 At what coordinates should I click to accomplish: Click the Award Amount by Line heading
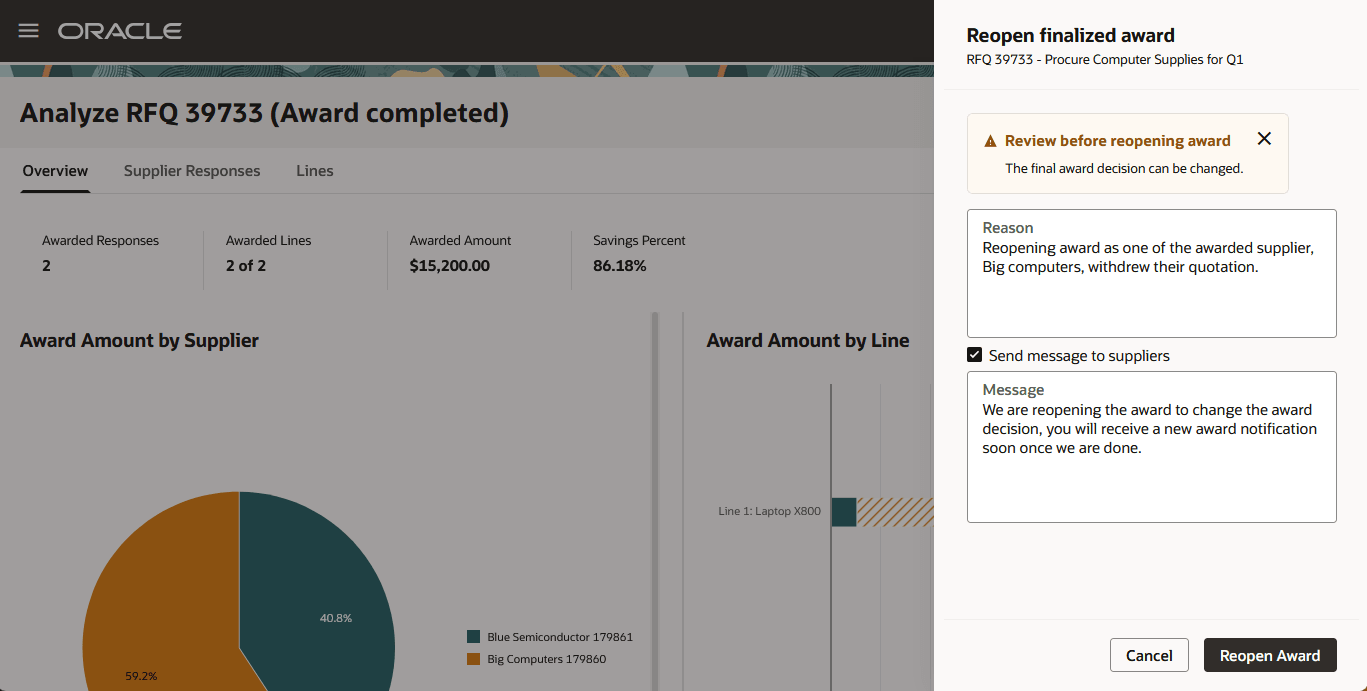[x=808, y=340]
